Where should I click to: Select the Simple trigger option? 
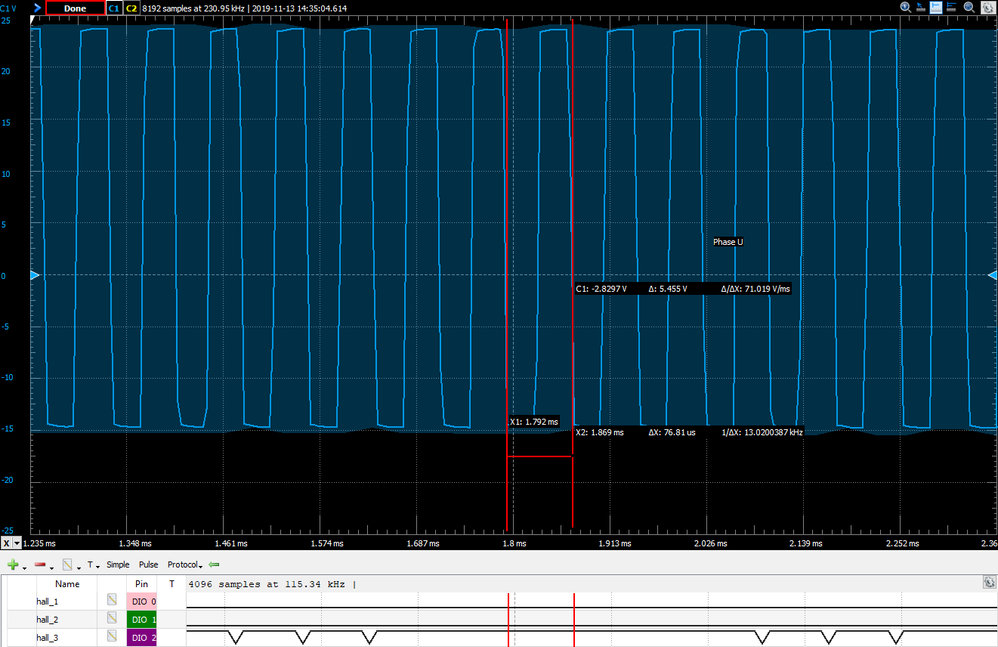click(x=118, y=564)
